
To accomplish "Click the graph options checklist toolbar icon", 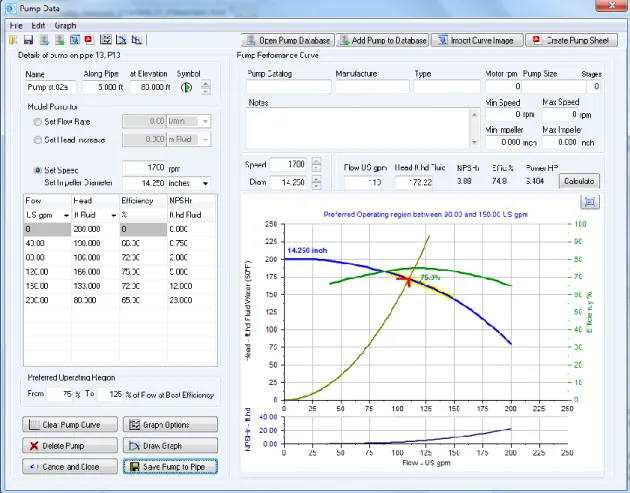I will [x=106, y=40].
